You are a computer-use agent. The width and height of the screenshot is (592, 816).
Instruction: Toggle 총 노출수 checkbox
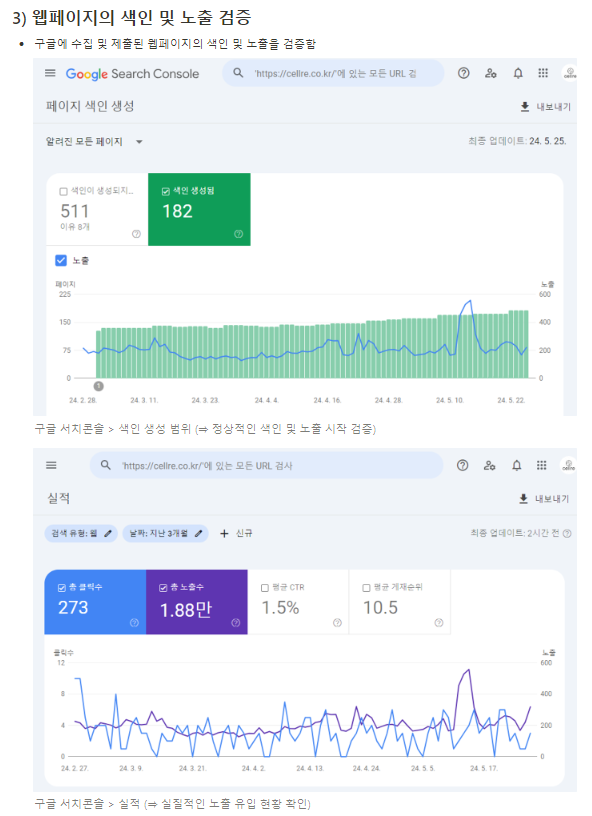click(x=163, y=588)
